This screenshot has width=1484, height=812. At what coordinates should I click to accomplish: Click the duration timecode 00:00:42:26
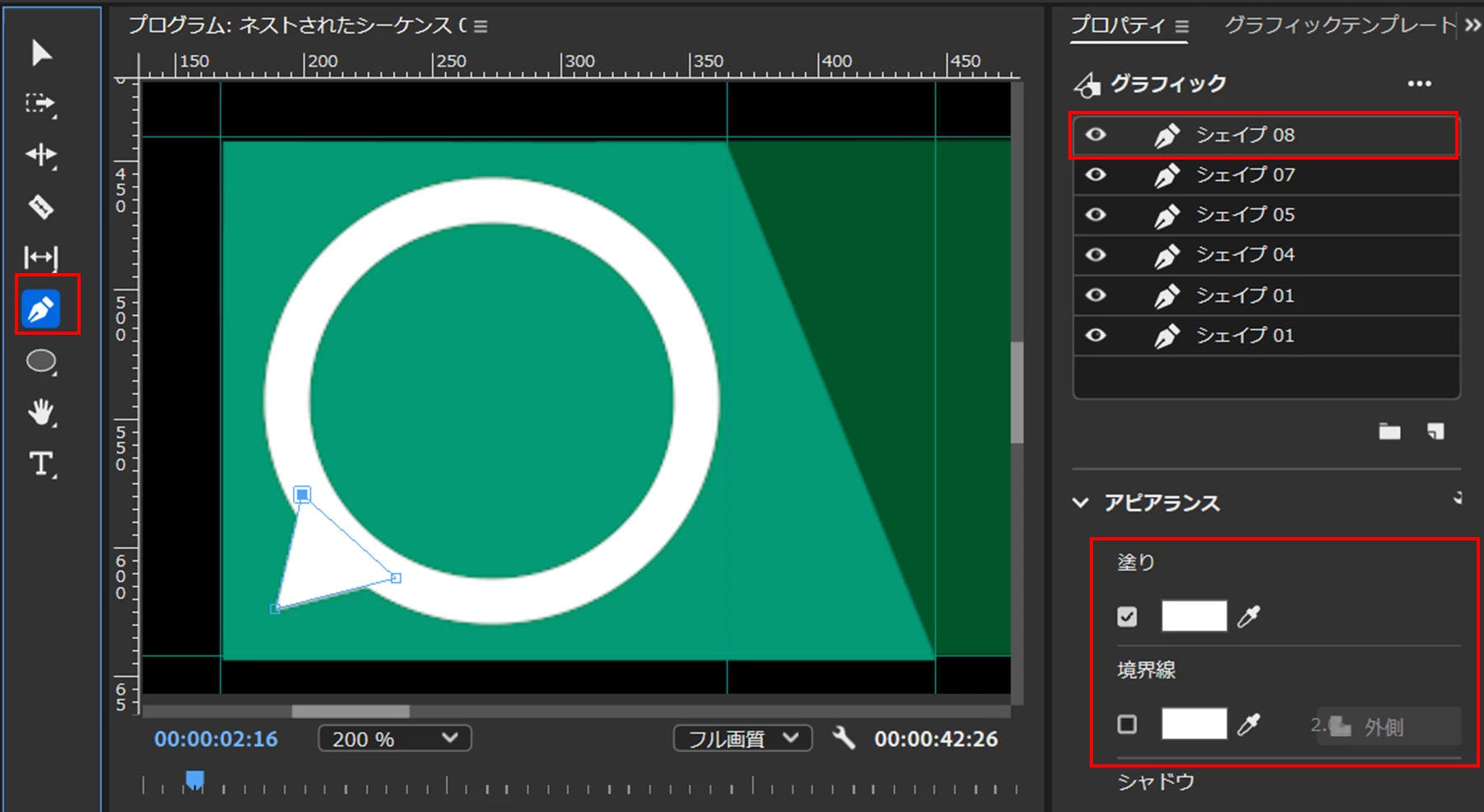click(x=936, y=739)
